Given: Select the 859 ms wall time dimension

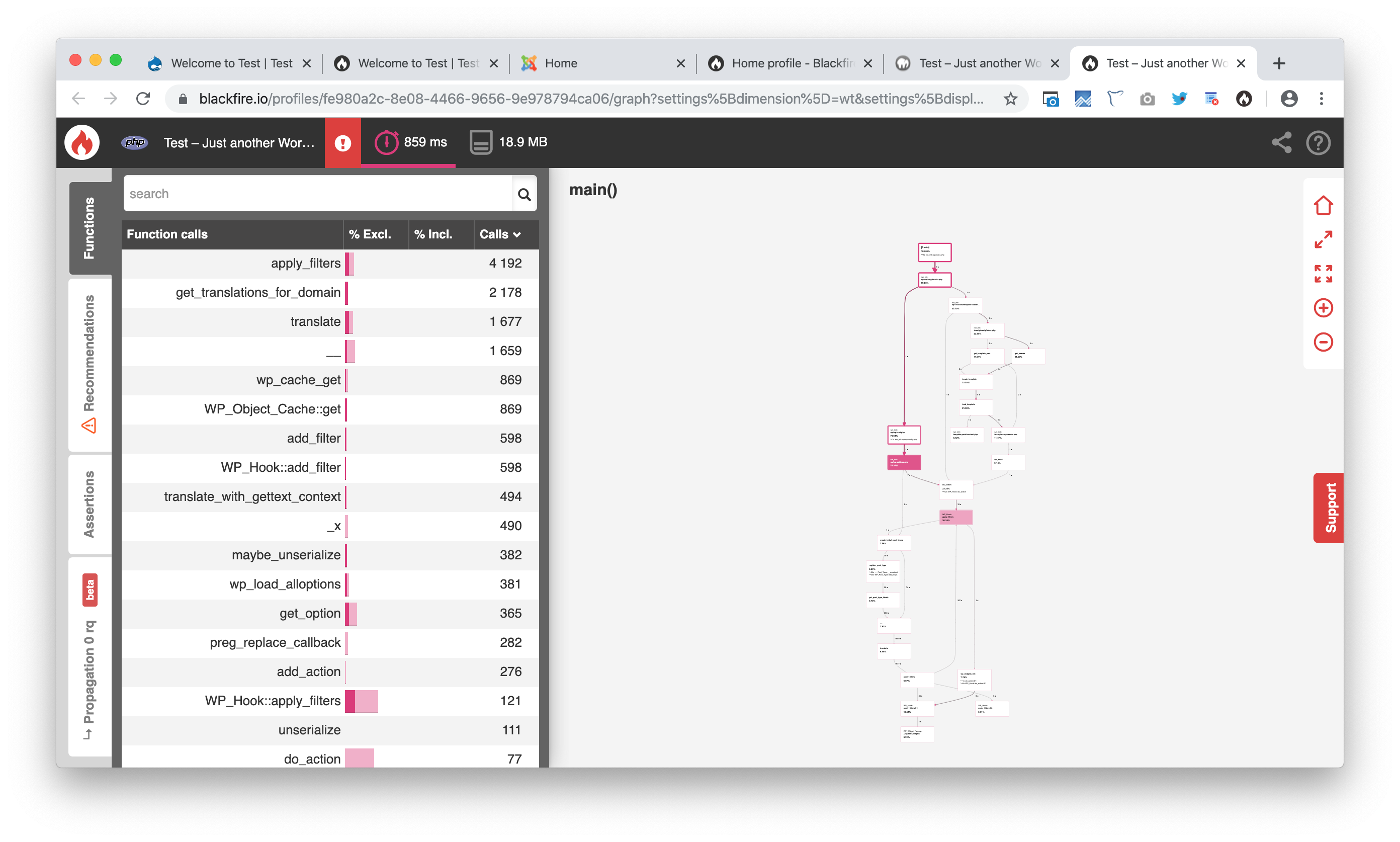Looking at the screenshot, I should click(x=411, y=142).
